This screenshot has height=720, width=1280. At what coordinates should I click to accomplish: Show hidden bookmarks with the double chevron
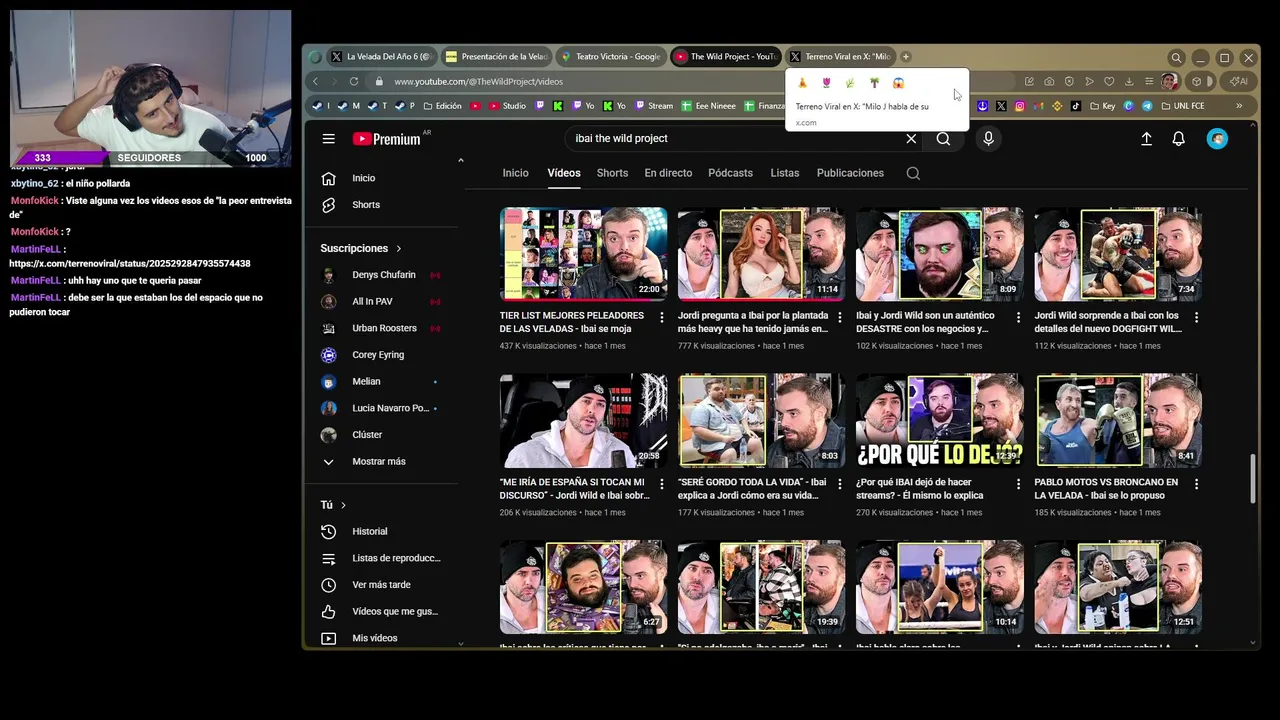click(x=1239, y=106)
